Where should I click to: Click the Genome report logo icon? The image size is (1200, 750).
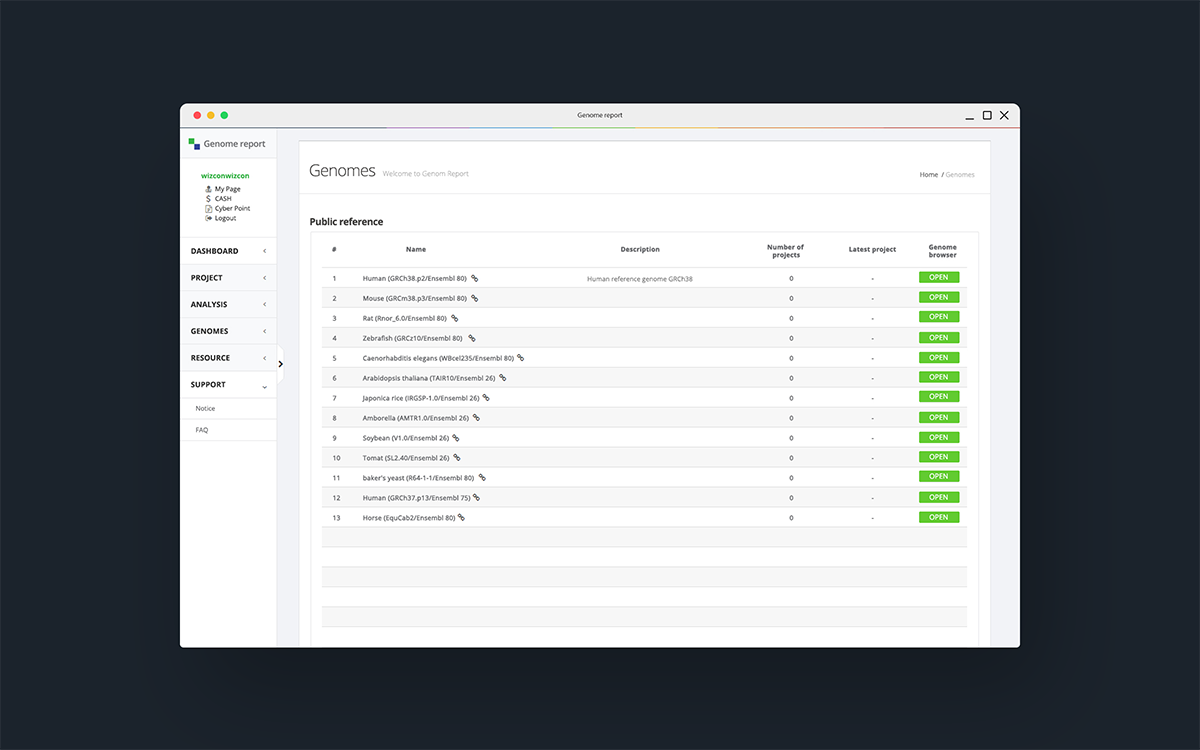click(x=194, y=144)
